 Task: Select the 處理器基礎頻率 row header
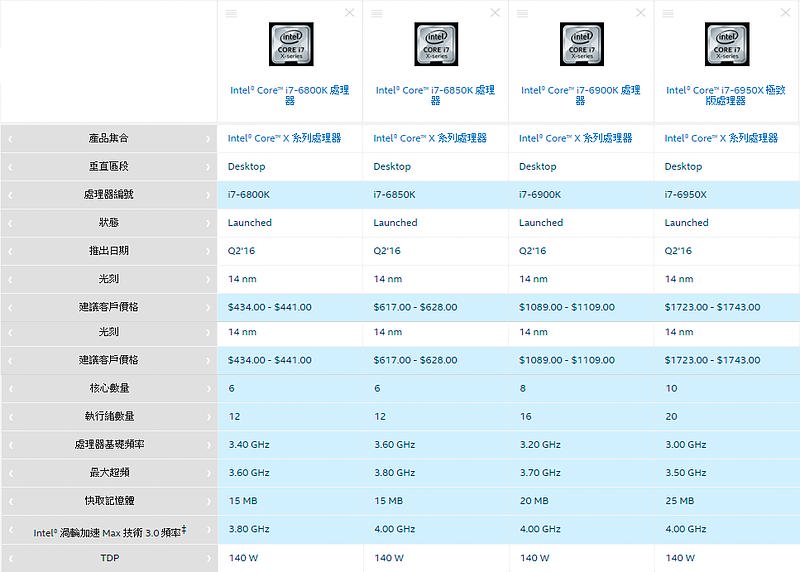(109, 444)
